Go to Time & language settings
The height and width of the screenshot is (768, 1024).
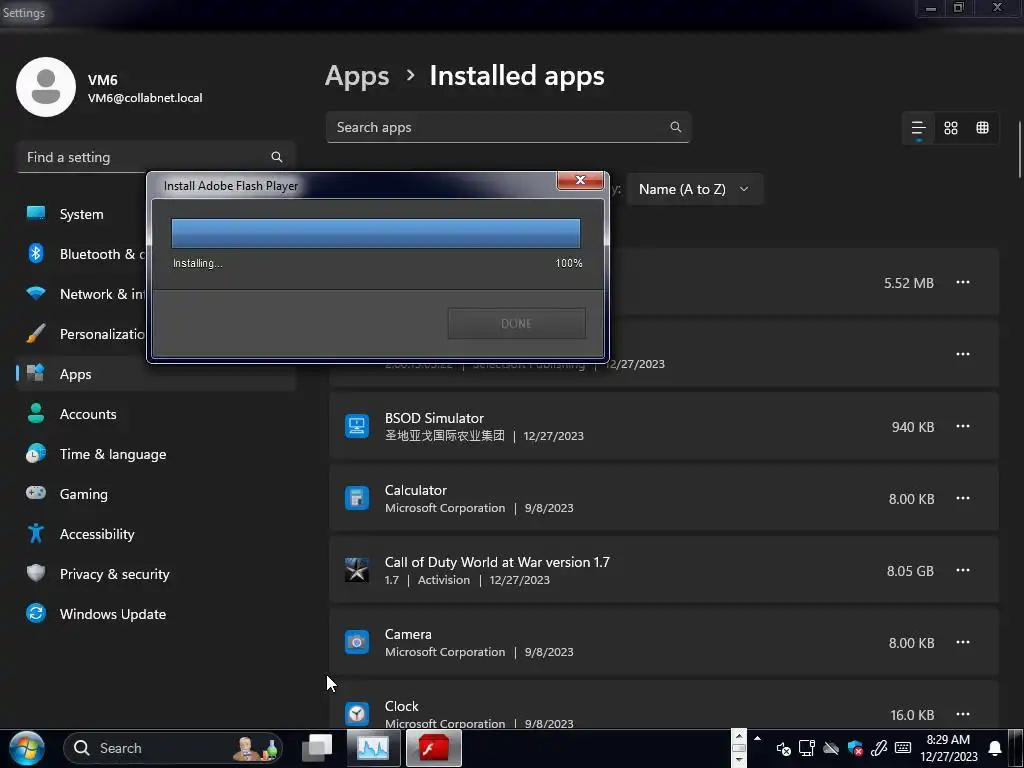click(x=156, y=454)
